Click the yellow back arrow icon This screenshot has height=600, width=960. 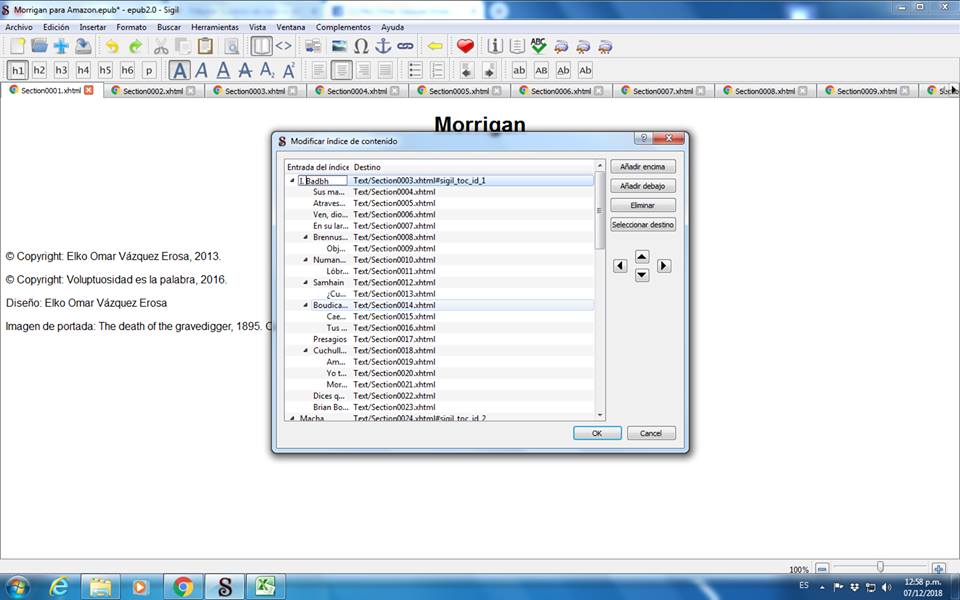[435, 46]
